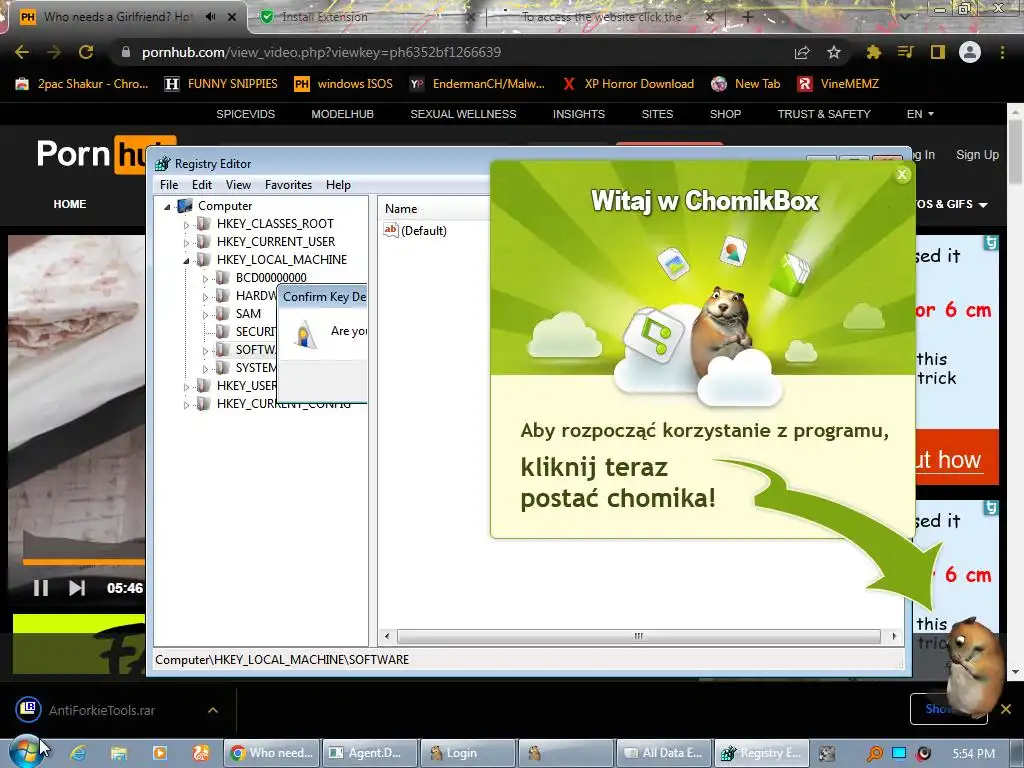Close the Chrome downloads bar
This screenshot has height=768, width=1024.
[1006, 709]
